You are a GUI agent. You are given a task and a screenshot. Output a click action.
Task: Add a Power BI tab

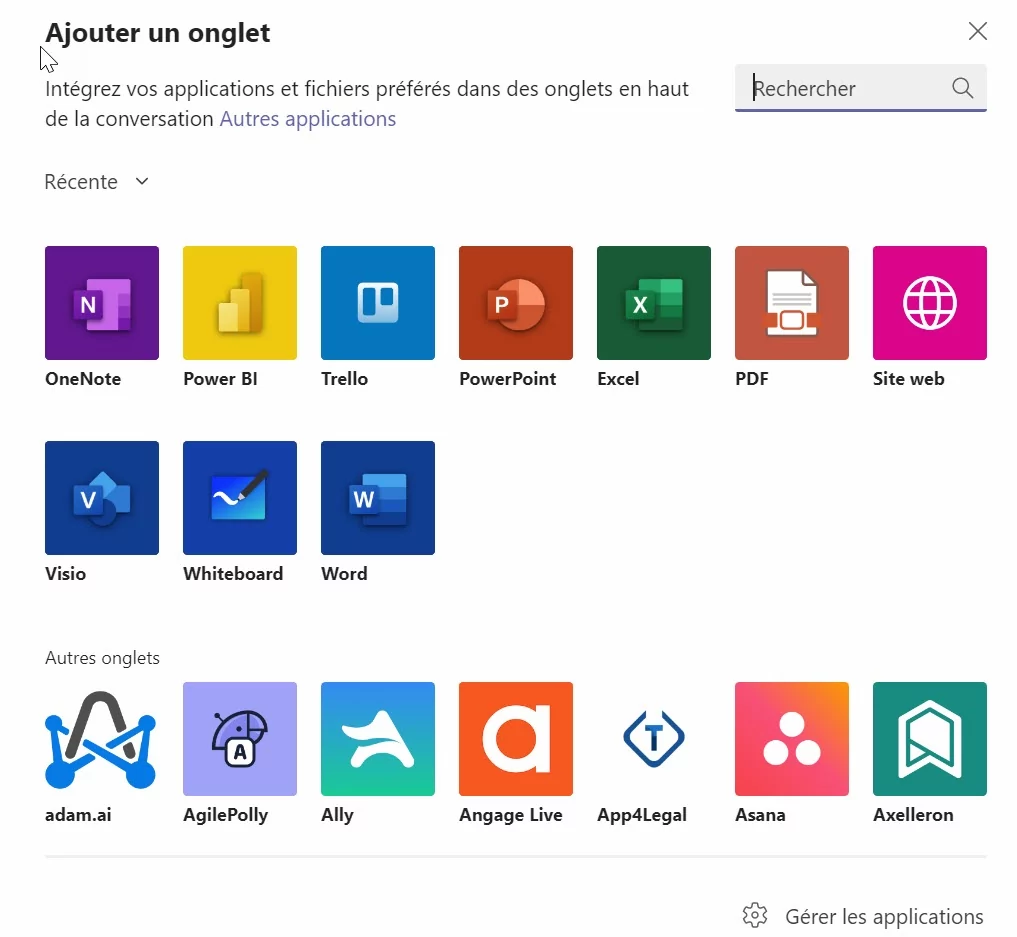[240, 303]
